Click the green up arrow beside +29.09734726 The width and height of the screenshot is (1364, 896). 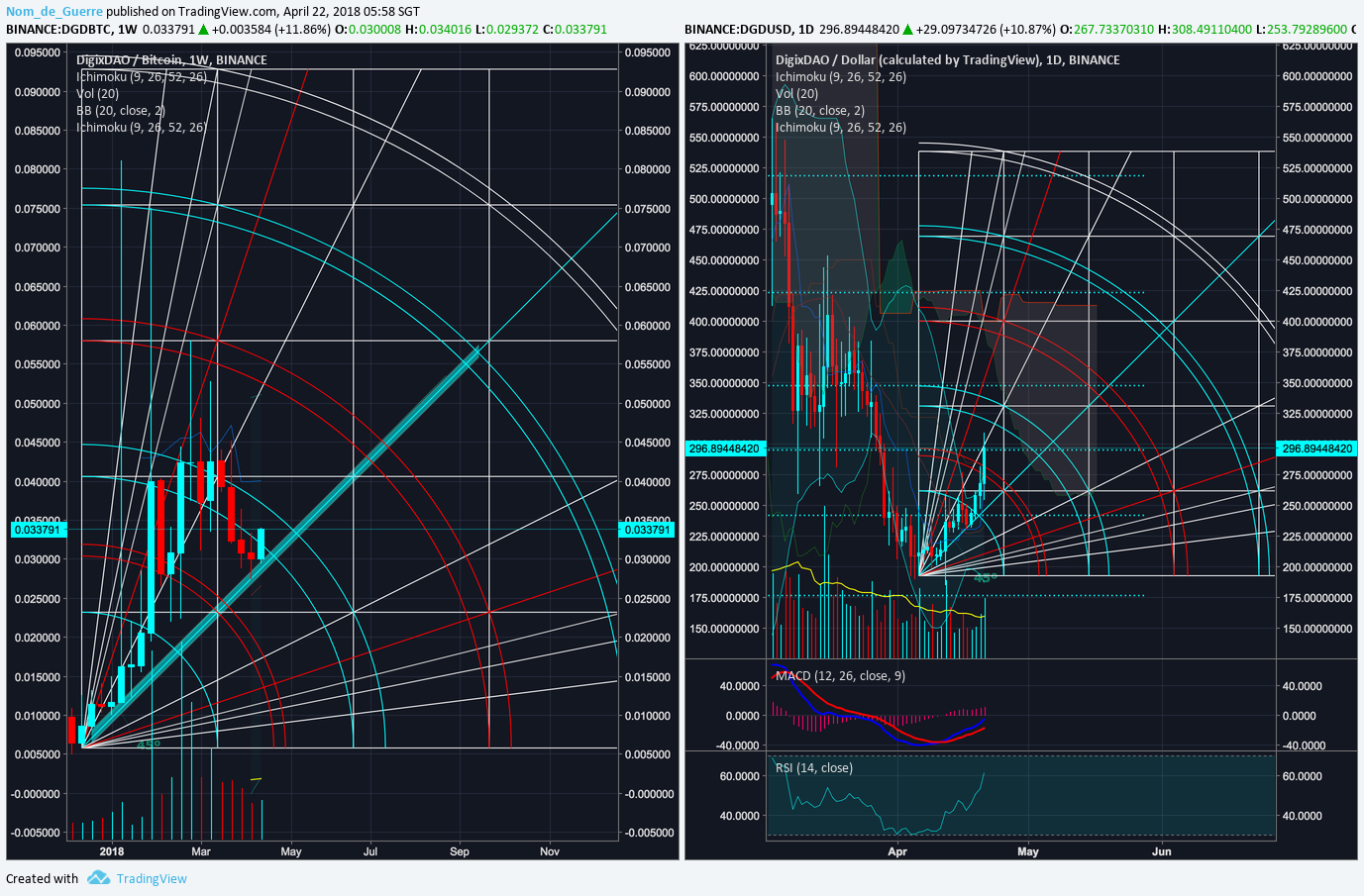907,29
